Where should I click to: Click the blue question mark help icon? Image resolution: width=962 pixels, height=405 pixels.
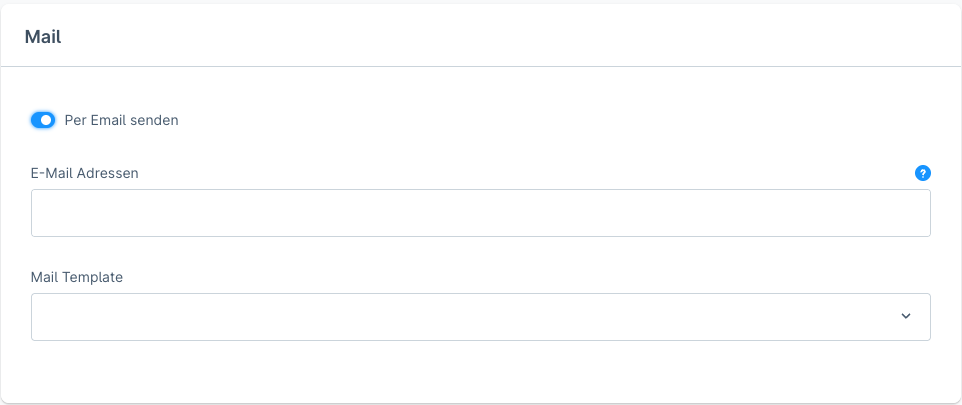(923, 173)
